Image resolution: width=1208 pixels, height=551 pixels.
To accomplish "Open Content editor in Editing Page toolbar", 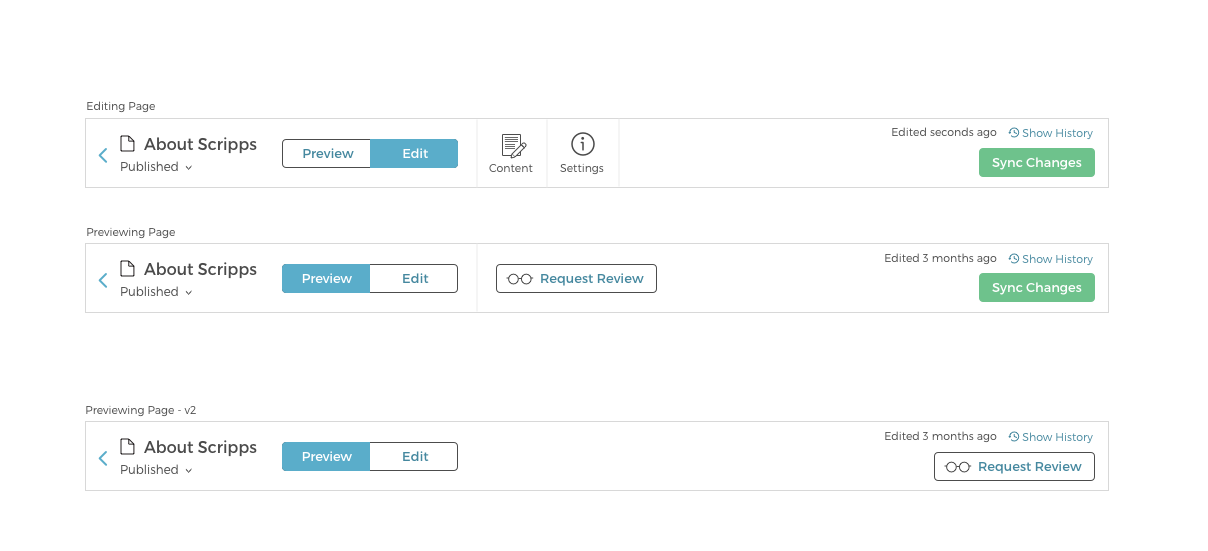I will click(x=511, y=154).
